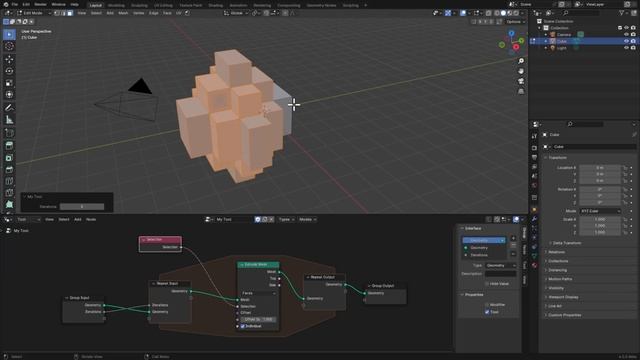Click the Types button in node editor header
The width and height of the screenshot is (640, 360).
pyautogui.click(x=286, y=220)
